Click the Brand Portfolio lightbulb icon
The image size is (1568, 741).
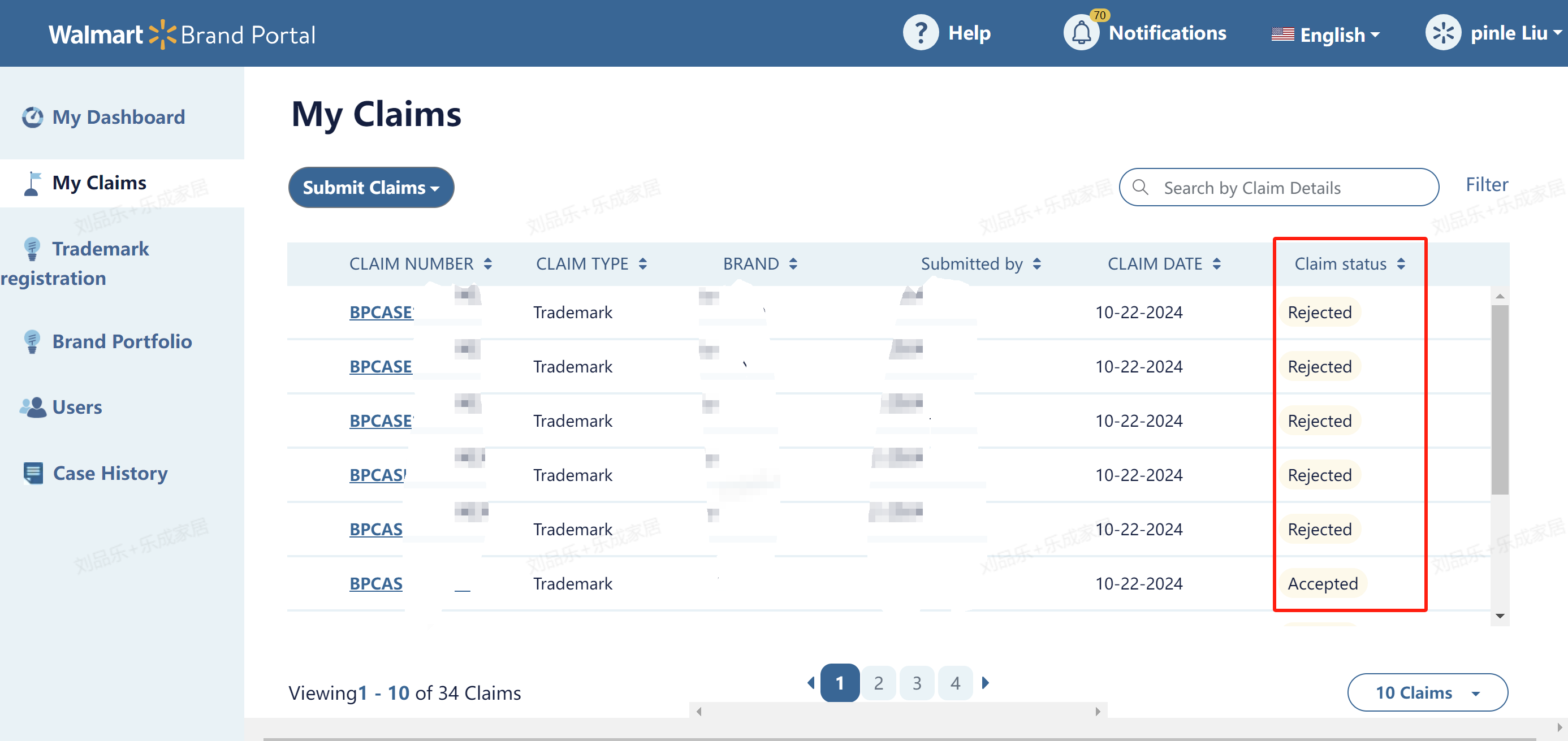[32, 341]
